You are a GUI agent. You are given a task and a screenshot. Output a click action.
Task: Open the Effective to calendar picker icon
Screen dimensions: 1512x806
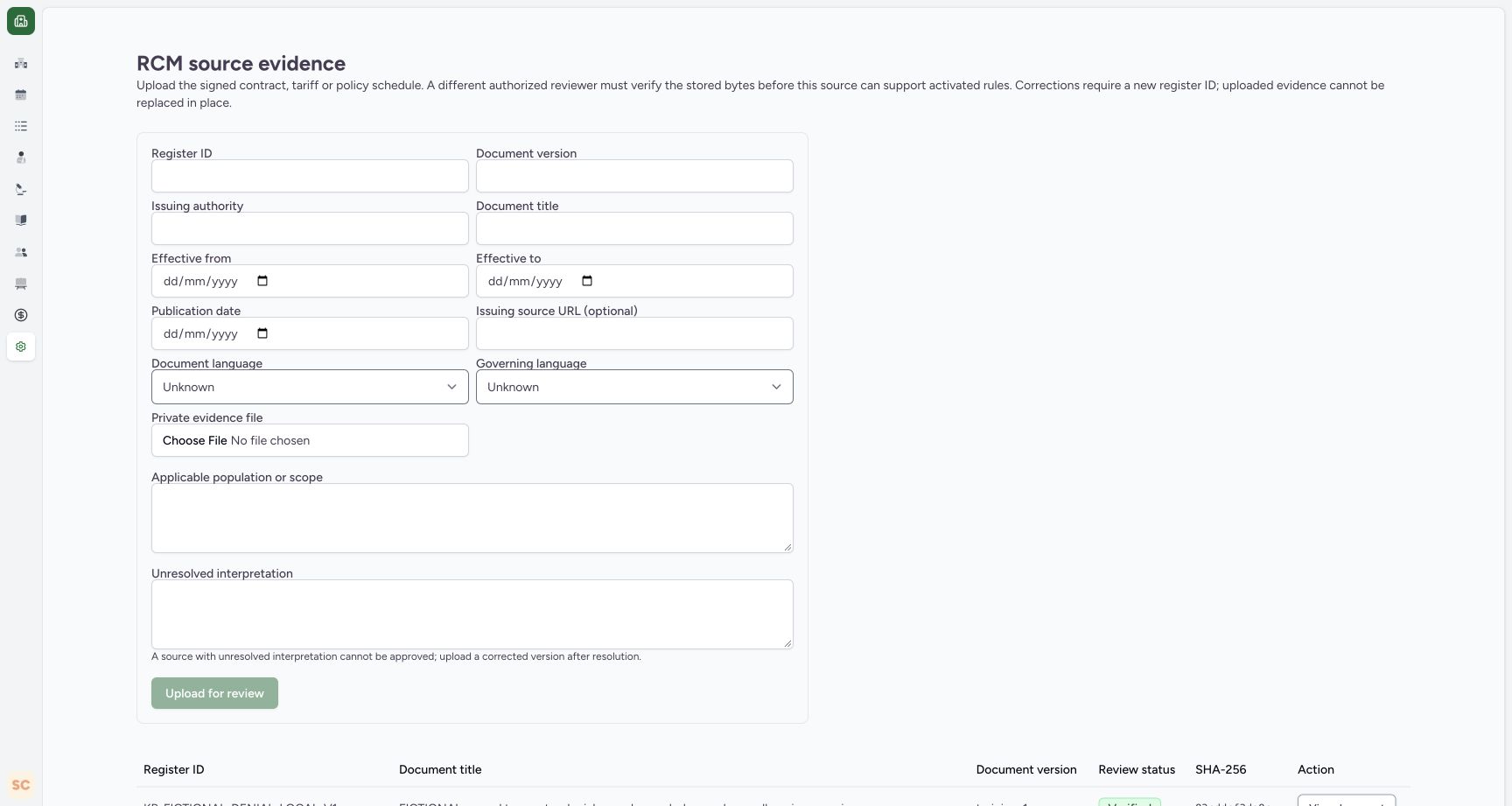click(587, 281)
